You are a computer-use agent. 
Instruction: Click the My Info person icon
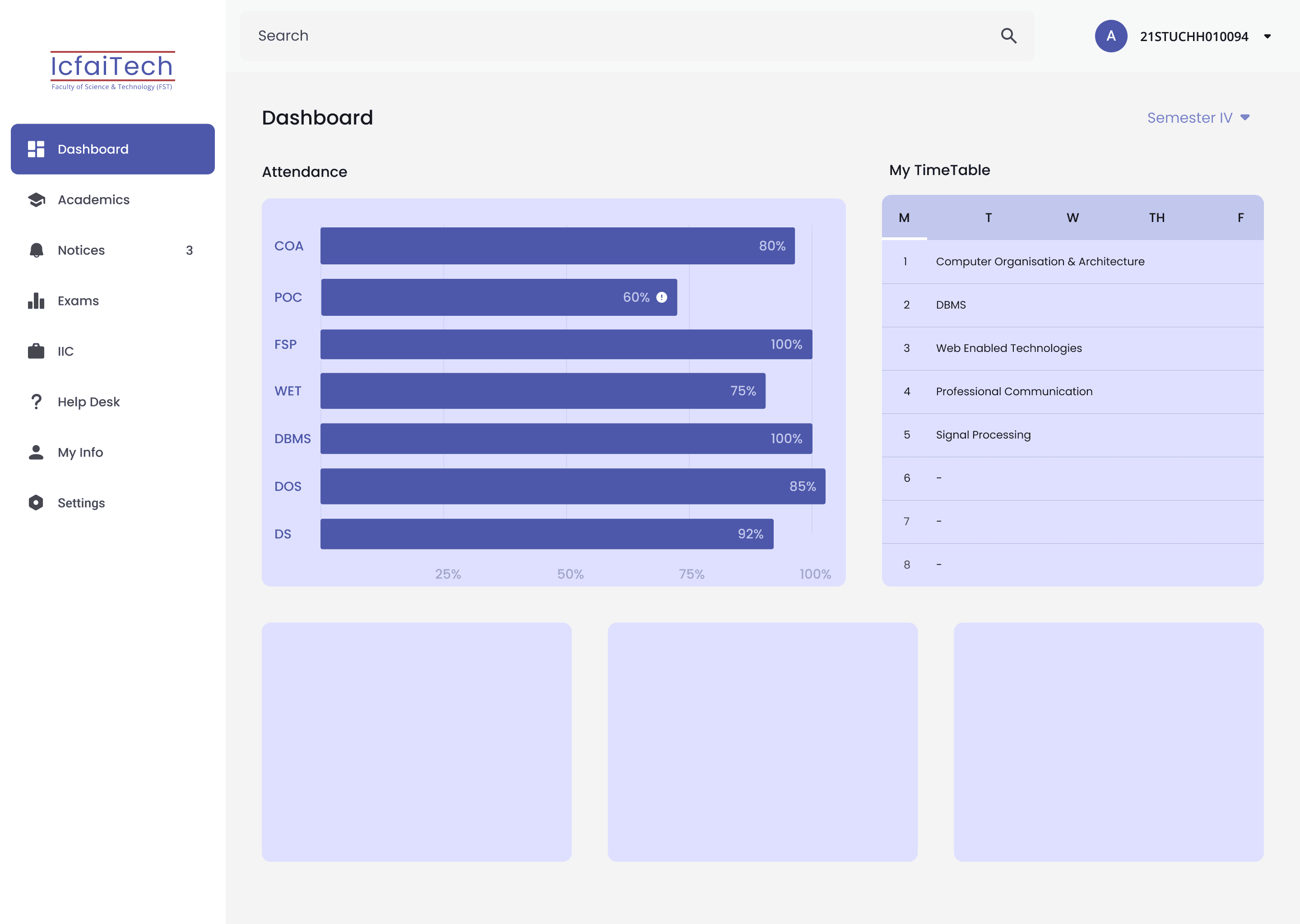[36, 453]
